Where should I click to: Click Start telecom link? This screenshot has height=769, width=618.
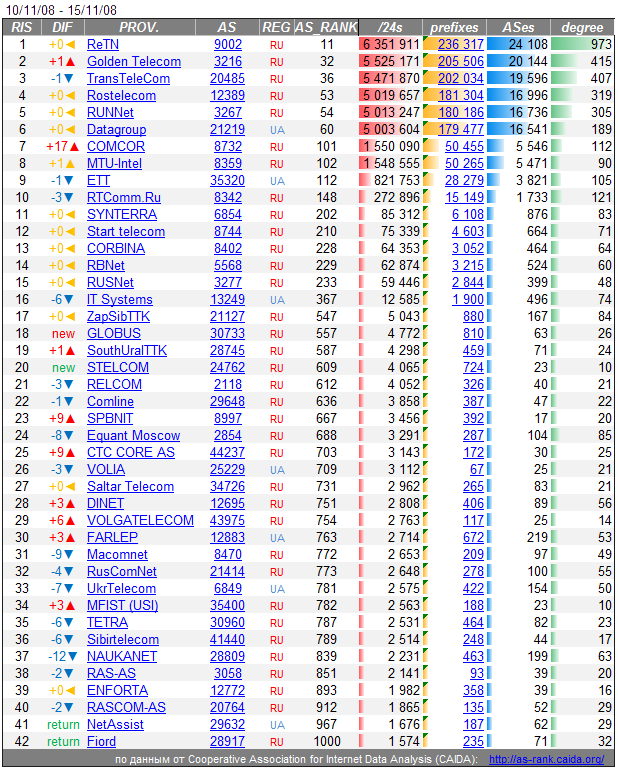(126, 231)
